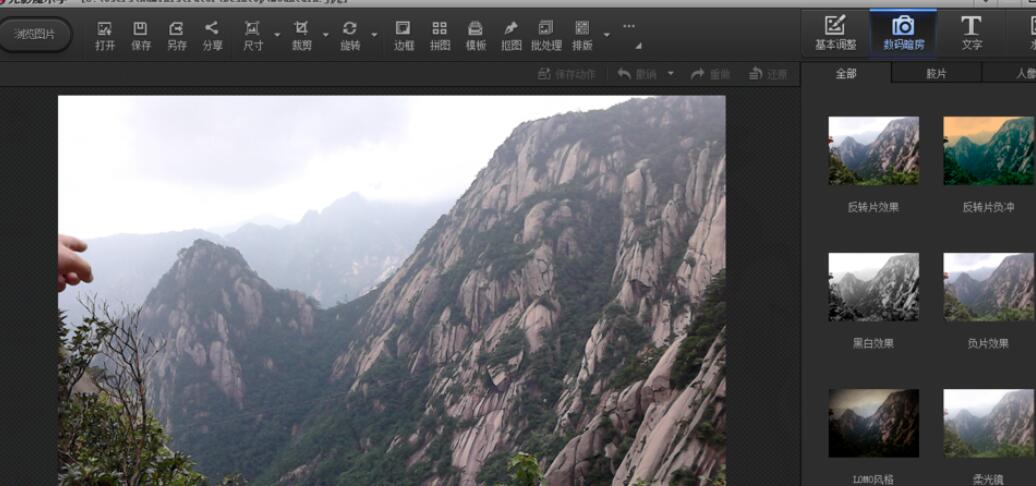Image resolution: width=1036 pixels, height=486 pixels.
Task: Click the 黑白效果 label text
Action: point(873,343)
